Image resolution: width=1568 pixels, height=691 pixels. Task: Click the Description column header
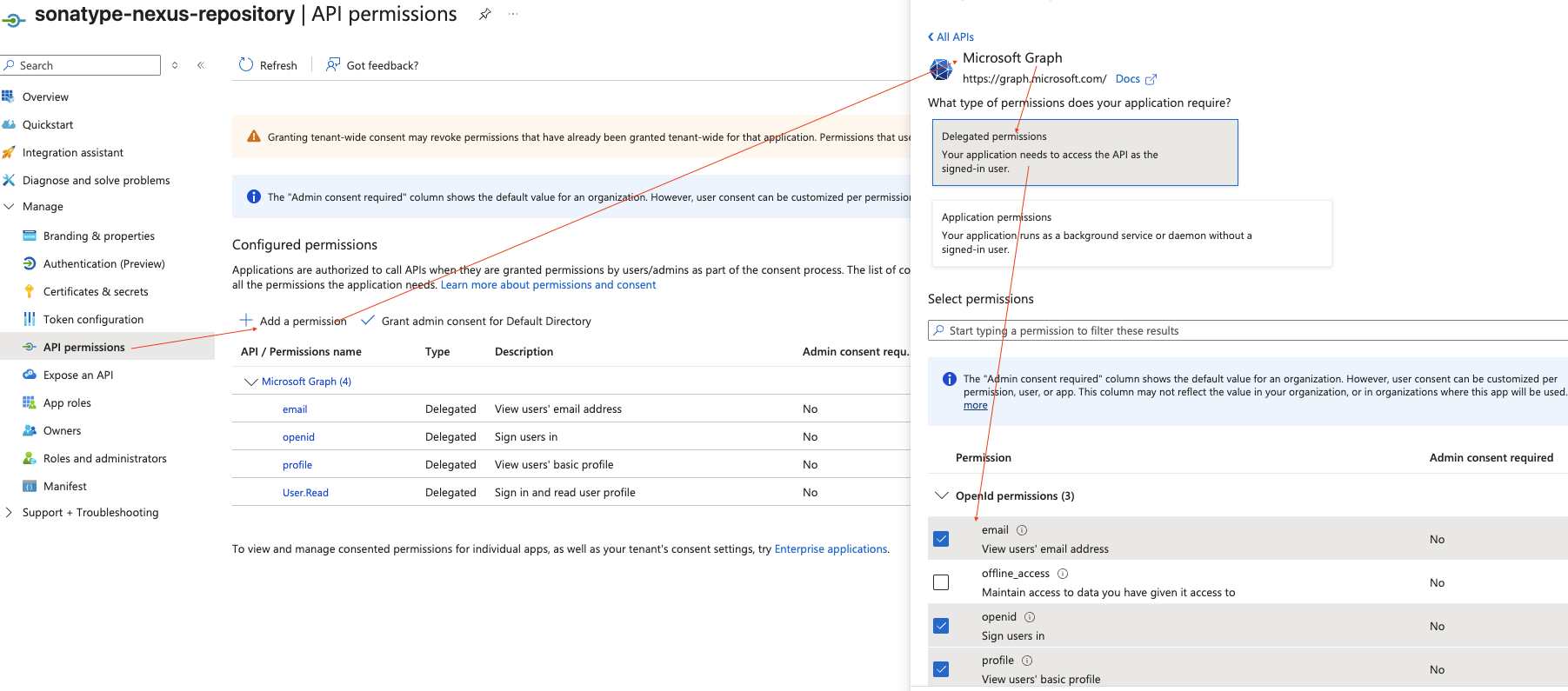point(524,351)
